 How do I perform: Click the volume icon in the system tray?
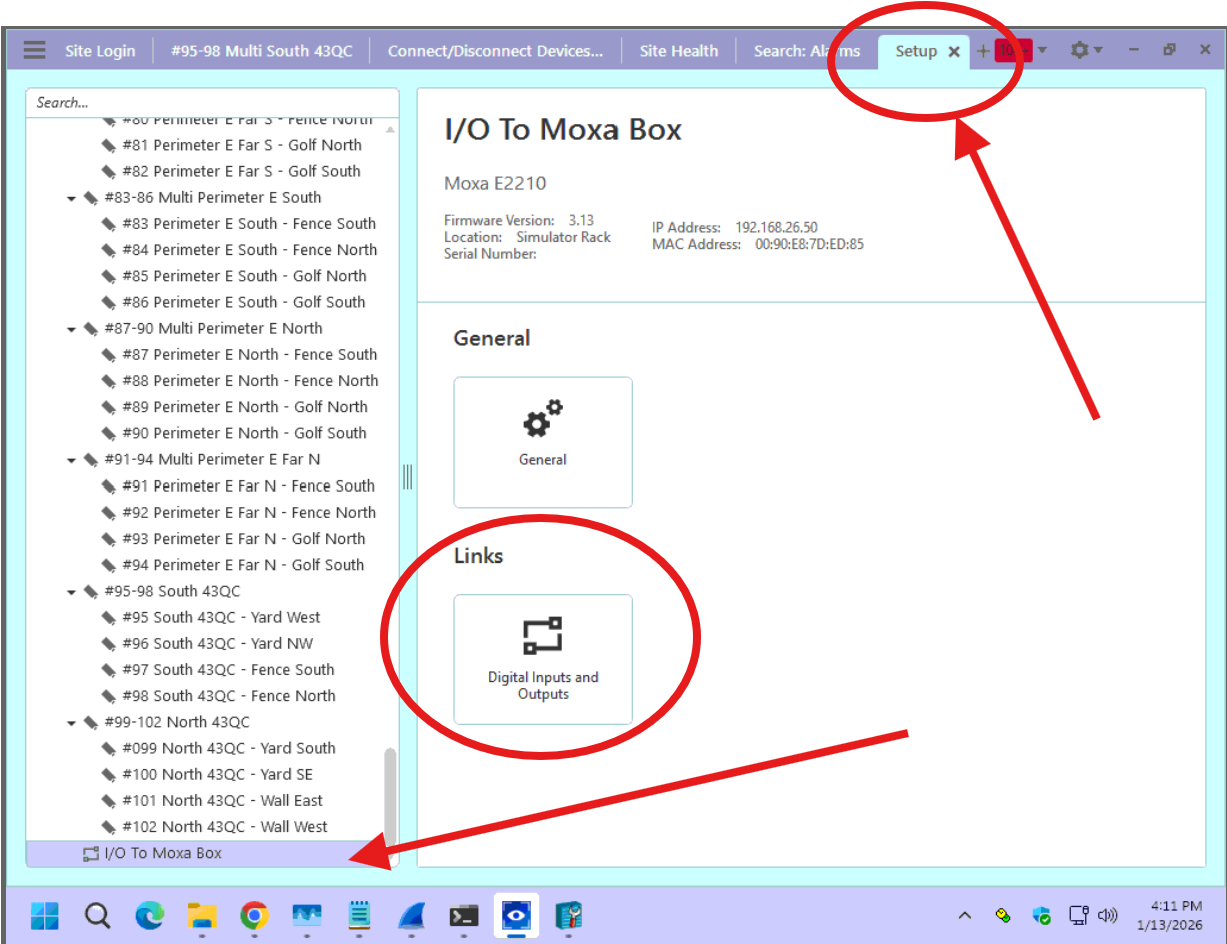tap(1107, 915)
